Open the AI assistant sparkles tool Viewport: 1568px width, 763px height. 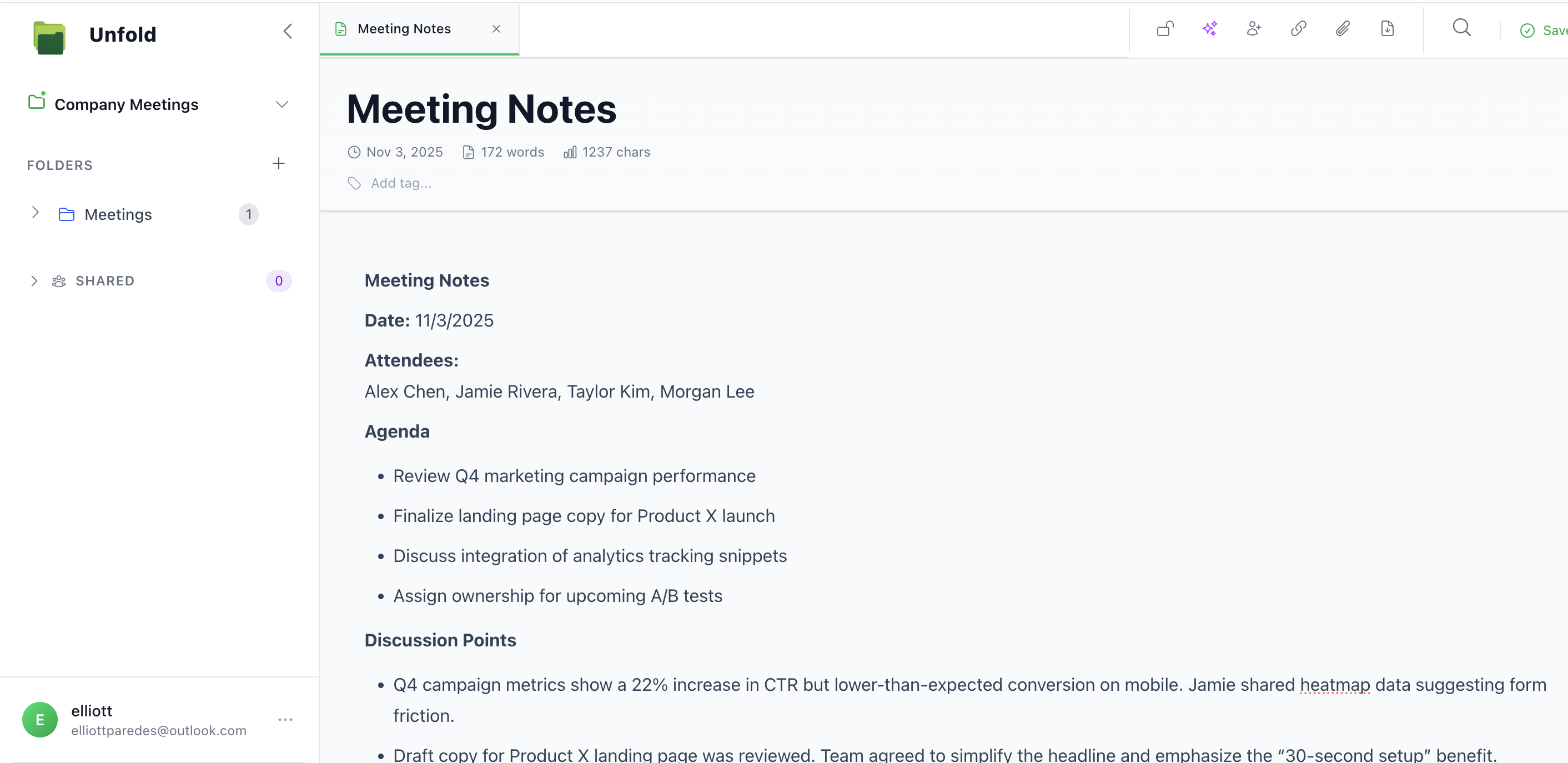click(x=1210, y=29)
